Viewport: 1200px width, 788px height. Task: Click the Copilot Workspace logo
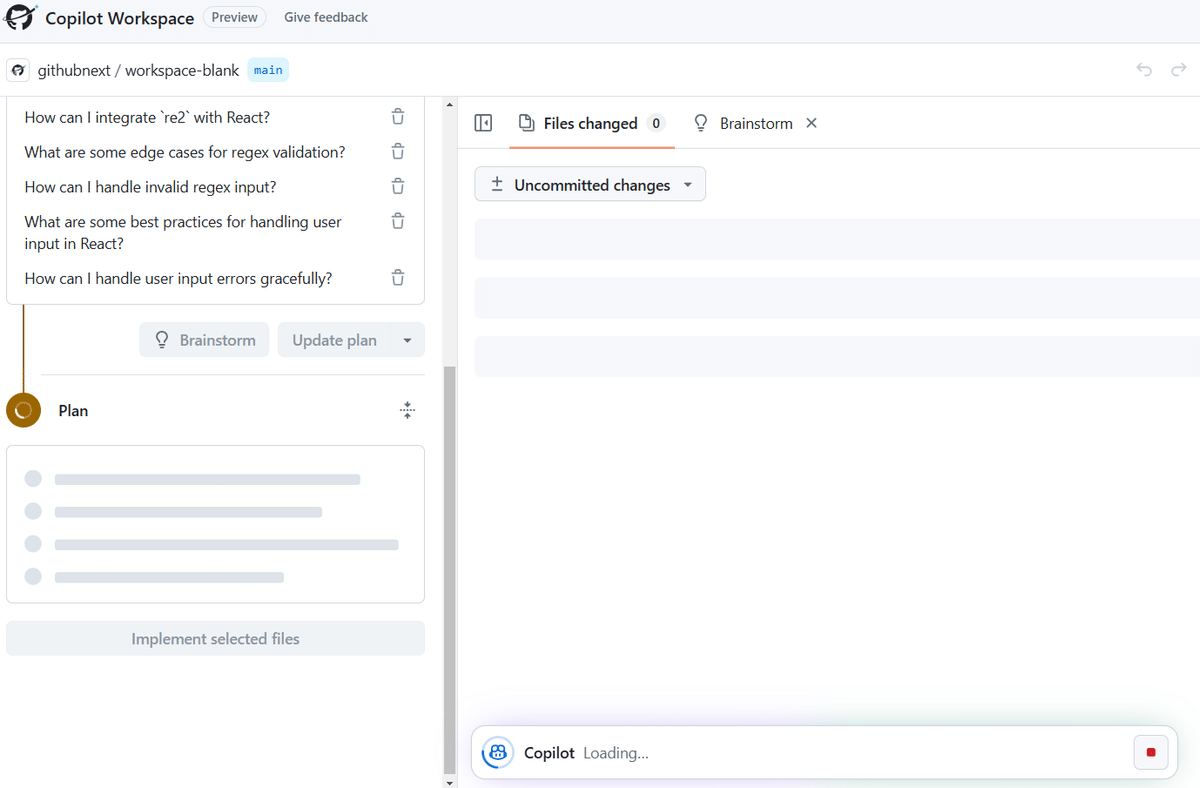click(x=20, y=17)
